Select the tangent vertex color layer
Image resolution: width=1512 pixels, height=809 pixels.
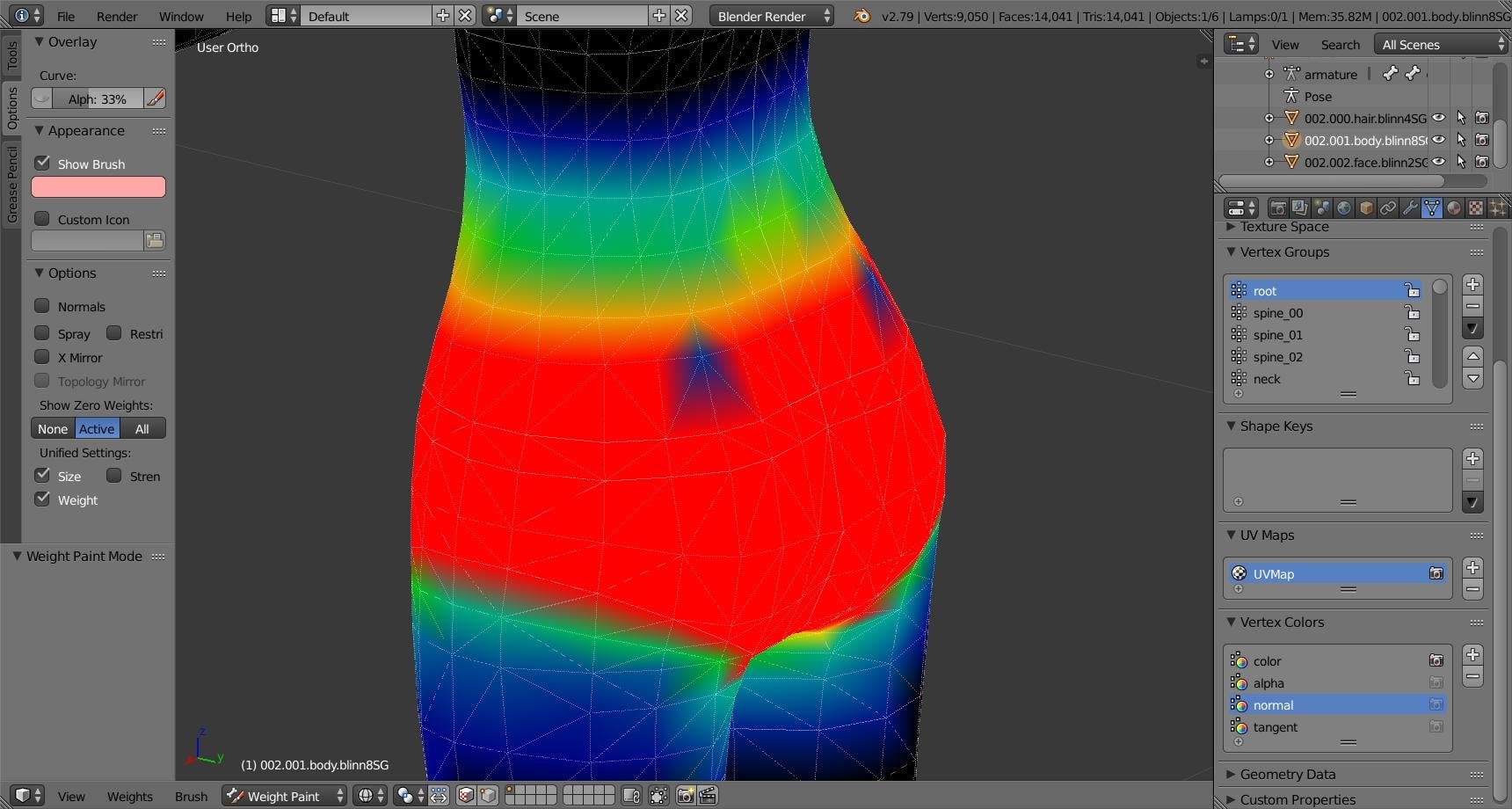tap(1335, 727)
